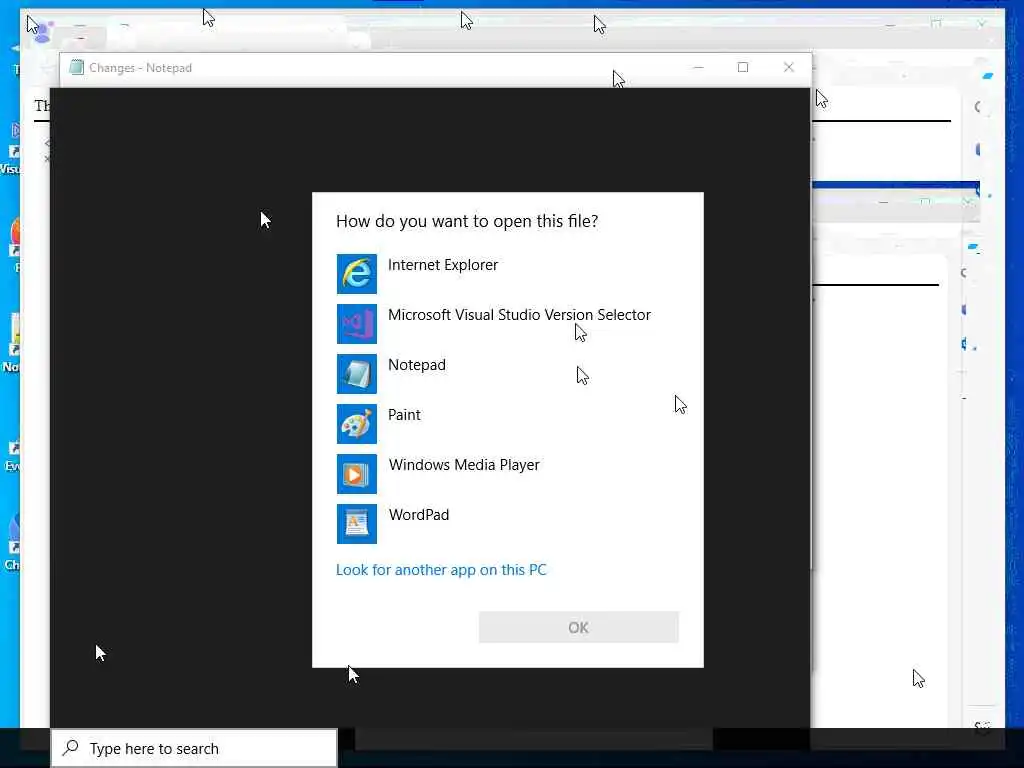Click the search magnifier icon in taskbar
The height and width of the screenshot is (768, 1024).
click(71, 748)
